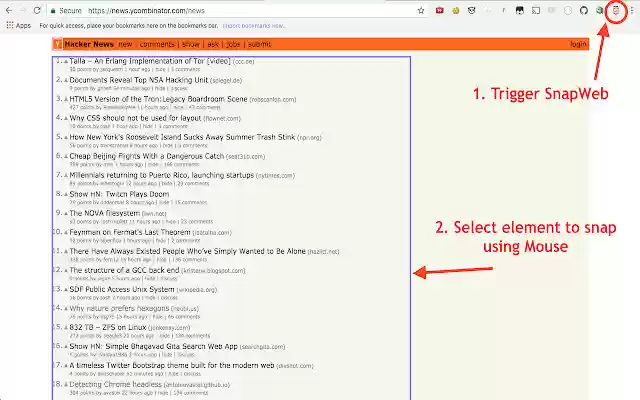This screenshot has height=400, width=640.
Task: Upvote the 832 TB ZFS story
Action: (66, 328)
